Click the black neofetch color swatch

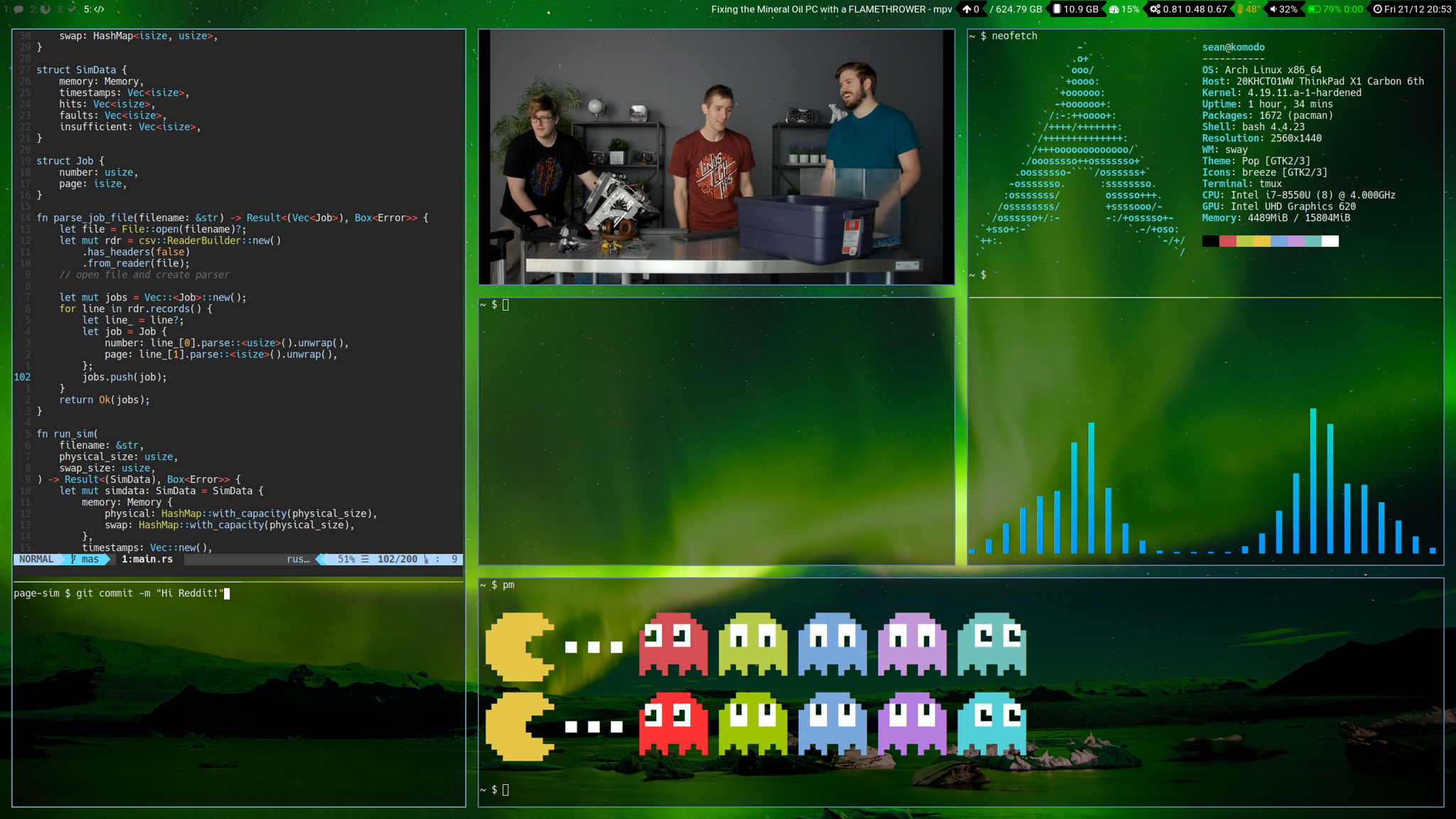(1211, 241)
